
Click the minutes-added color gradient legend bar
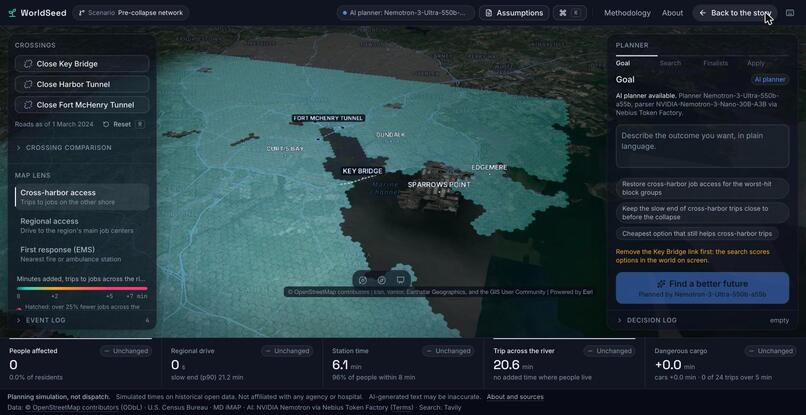(82, 289)
